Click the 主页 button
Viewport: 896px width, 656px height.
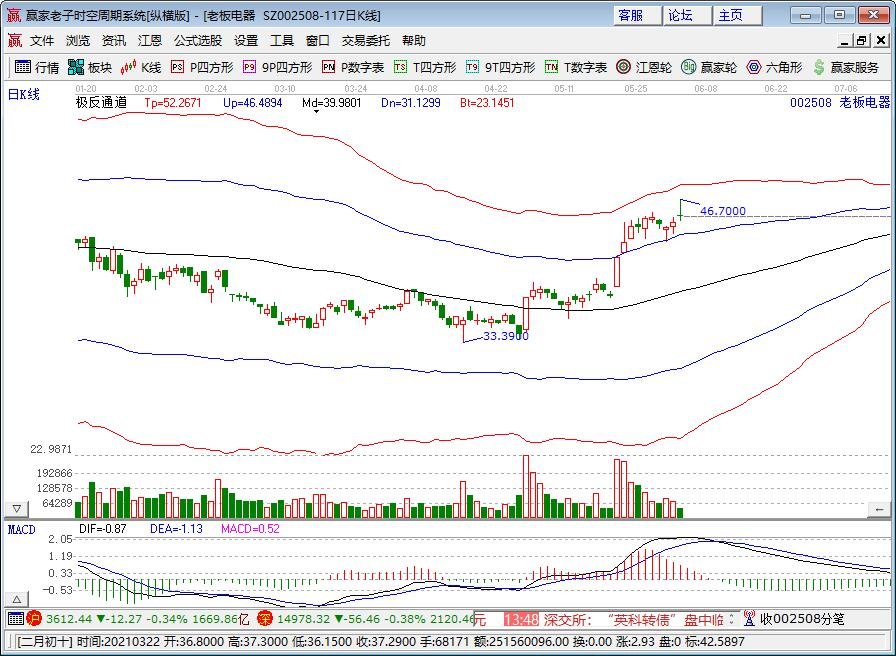738,15
